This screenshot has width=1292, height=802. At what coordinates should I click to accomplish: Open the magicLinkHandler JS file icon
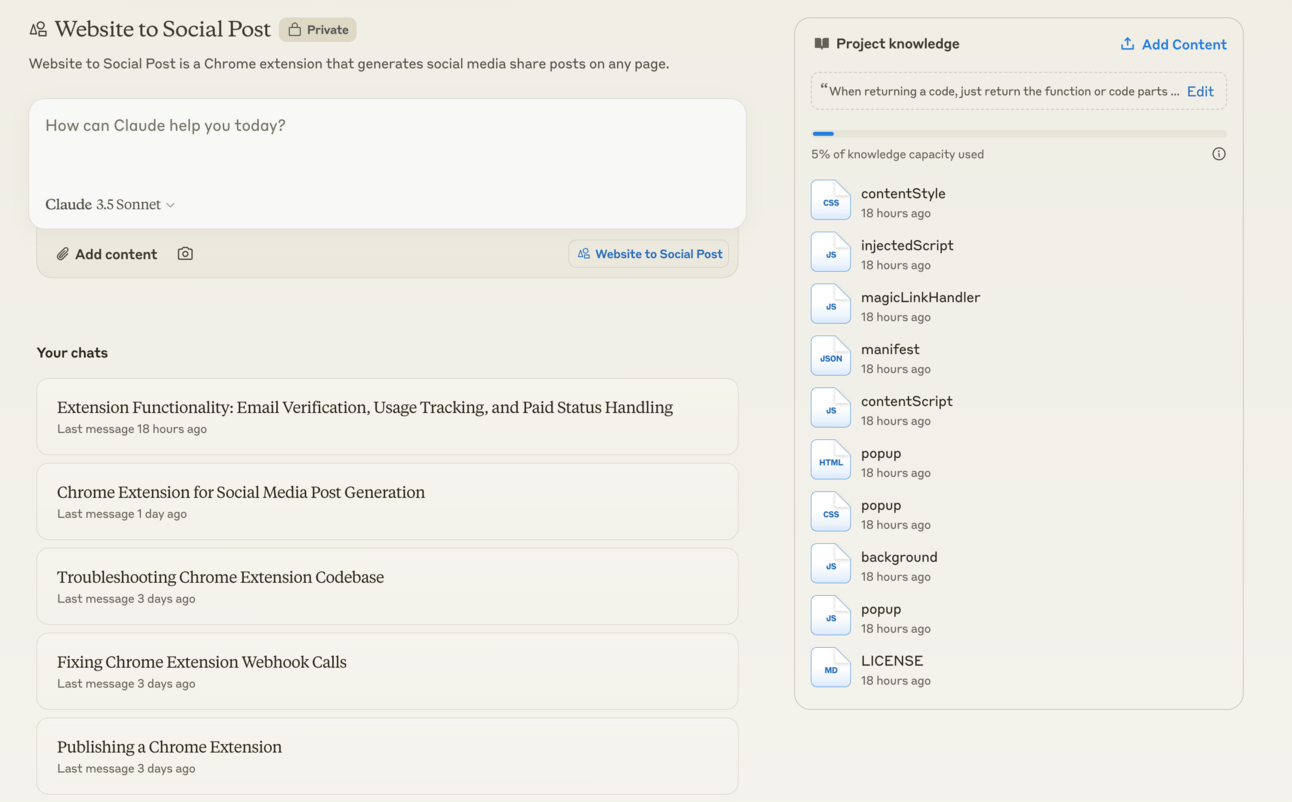[x=830, y=305]
